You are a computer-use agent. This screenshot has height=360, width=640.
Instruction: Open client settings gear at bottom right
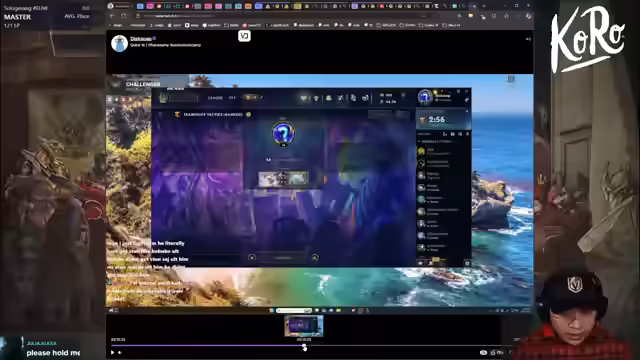tap(467, 263)
